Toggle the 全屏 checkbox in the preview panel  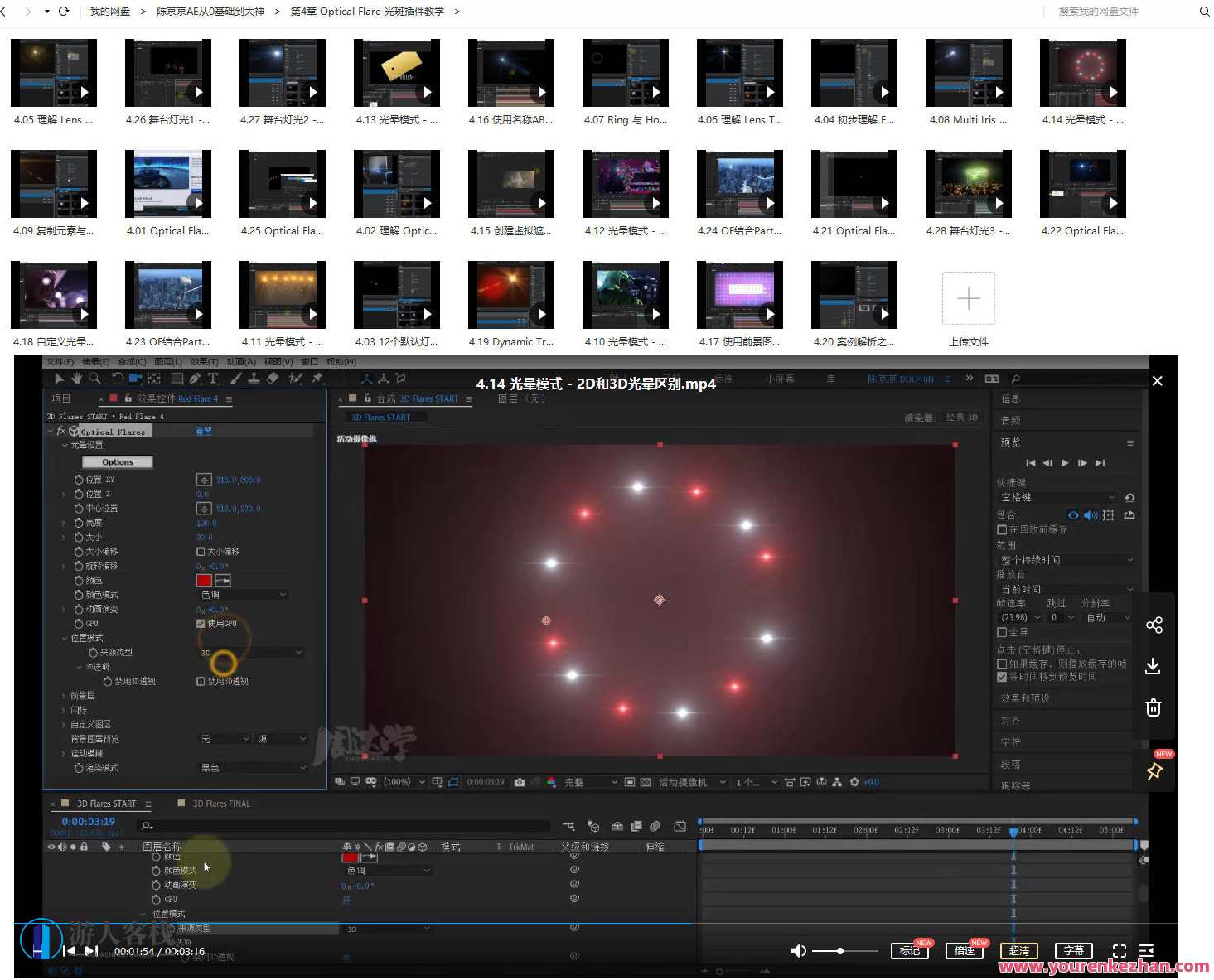[1002, 632]
